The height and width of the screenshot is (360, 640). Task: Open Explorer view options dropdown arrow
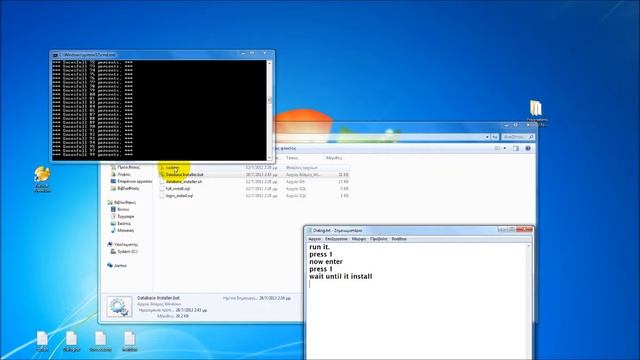click(x=505, y=148)
